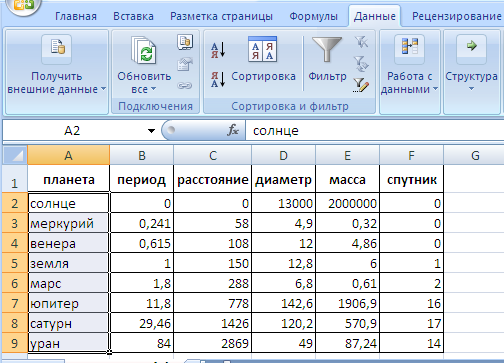Click the Clear filter icon
This screenshot has height=363, width=504.
[361, 42]
